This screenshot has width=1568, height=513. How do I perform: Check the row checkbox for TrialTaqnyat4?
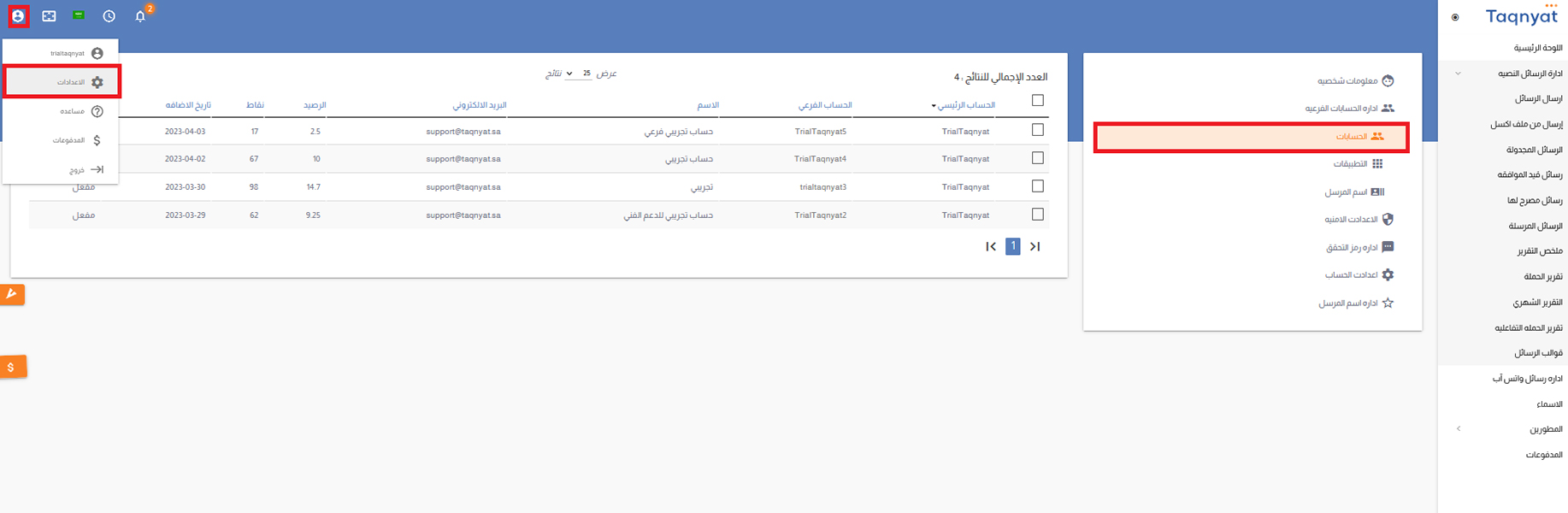[x=1038, y=158]
